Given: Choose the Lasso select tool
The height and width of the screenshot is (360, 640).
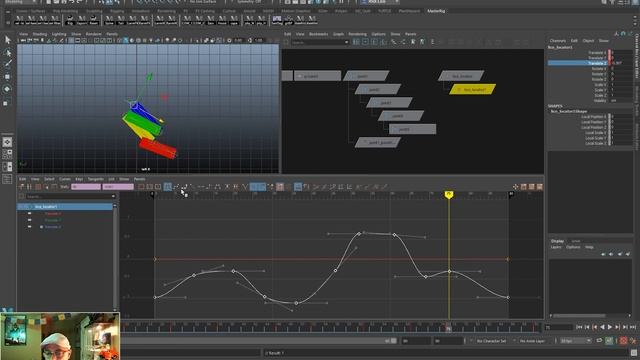Looking at the screenshot, I should (7, 52).
